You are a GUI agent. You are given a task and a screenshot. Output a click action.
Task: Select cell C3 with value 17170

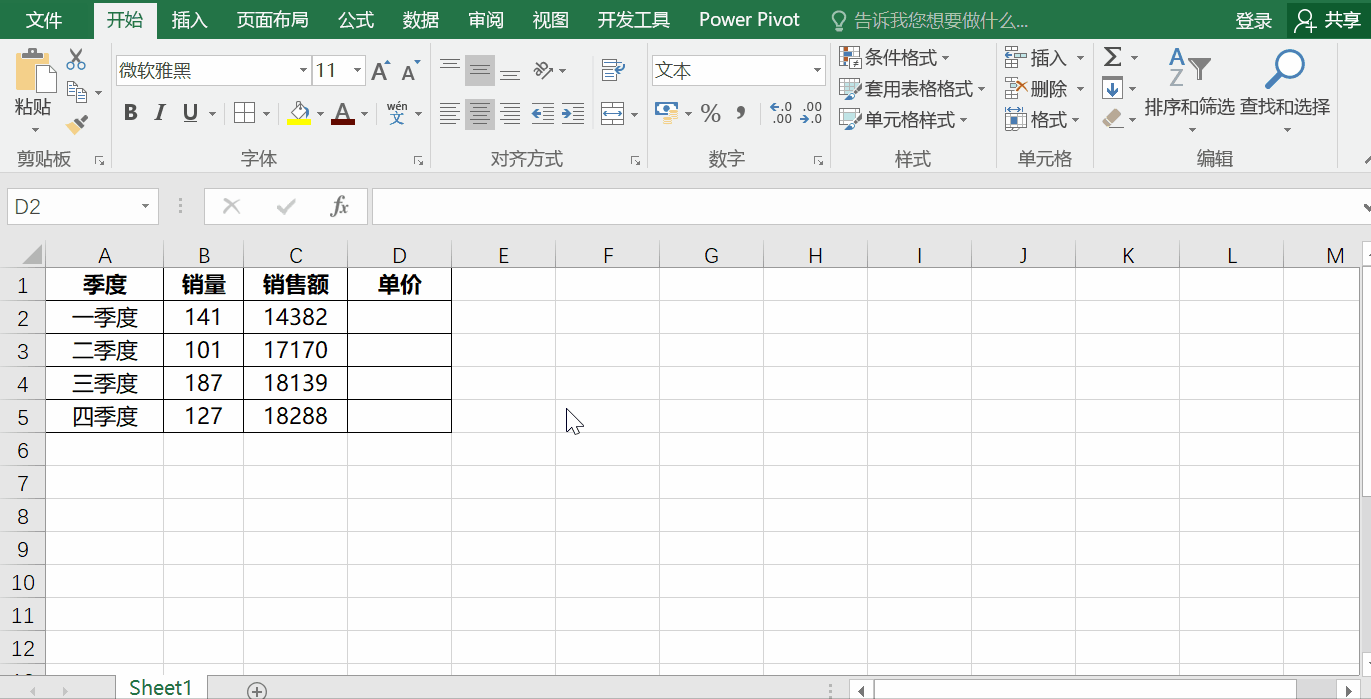(295, 350)
